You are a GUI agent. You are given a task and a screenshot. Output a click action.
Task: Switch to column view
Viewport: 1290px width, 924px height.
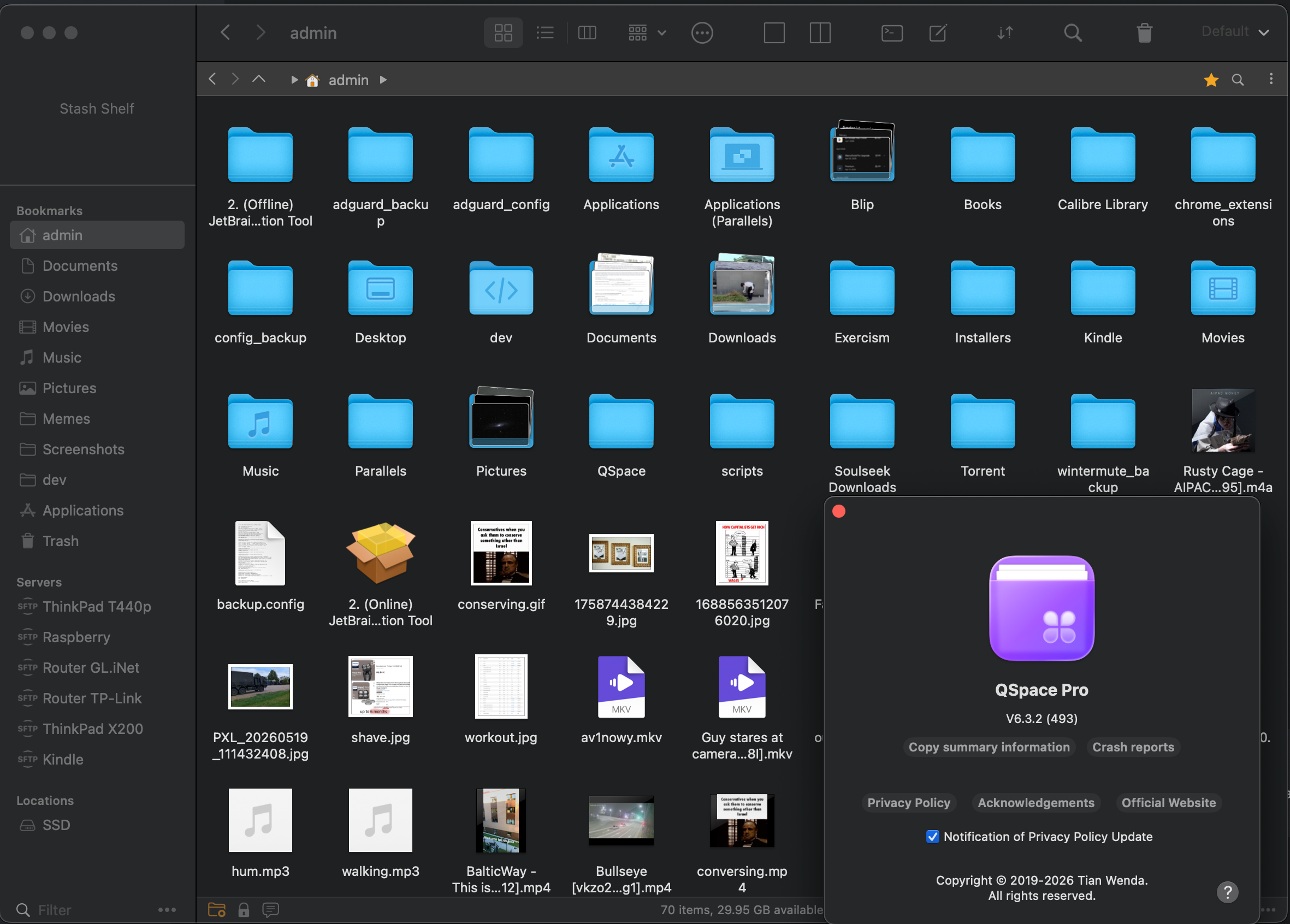[x=587, y=32]
